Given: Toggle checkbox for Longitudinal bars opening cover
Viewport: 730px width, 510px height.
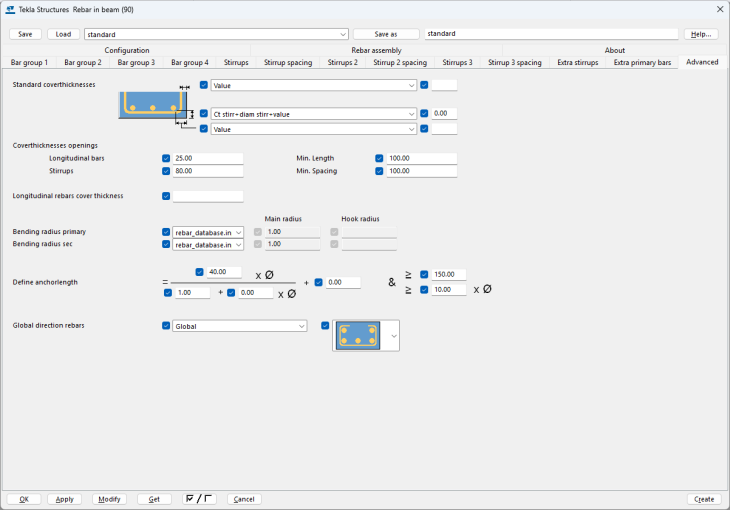Looking at the screenshot, I should pyautogui.click(x=166, y=158).
